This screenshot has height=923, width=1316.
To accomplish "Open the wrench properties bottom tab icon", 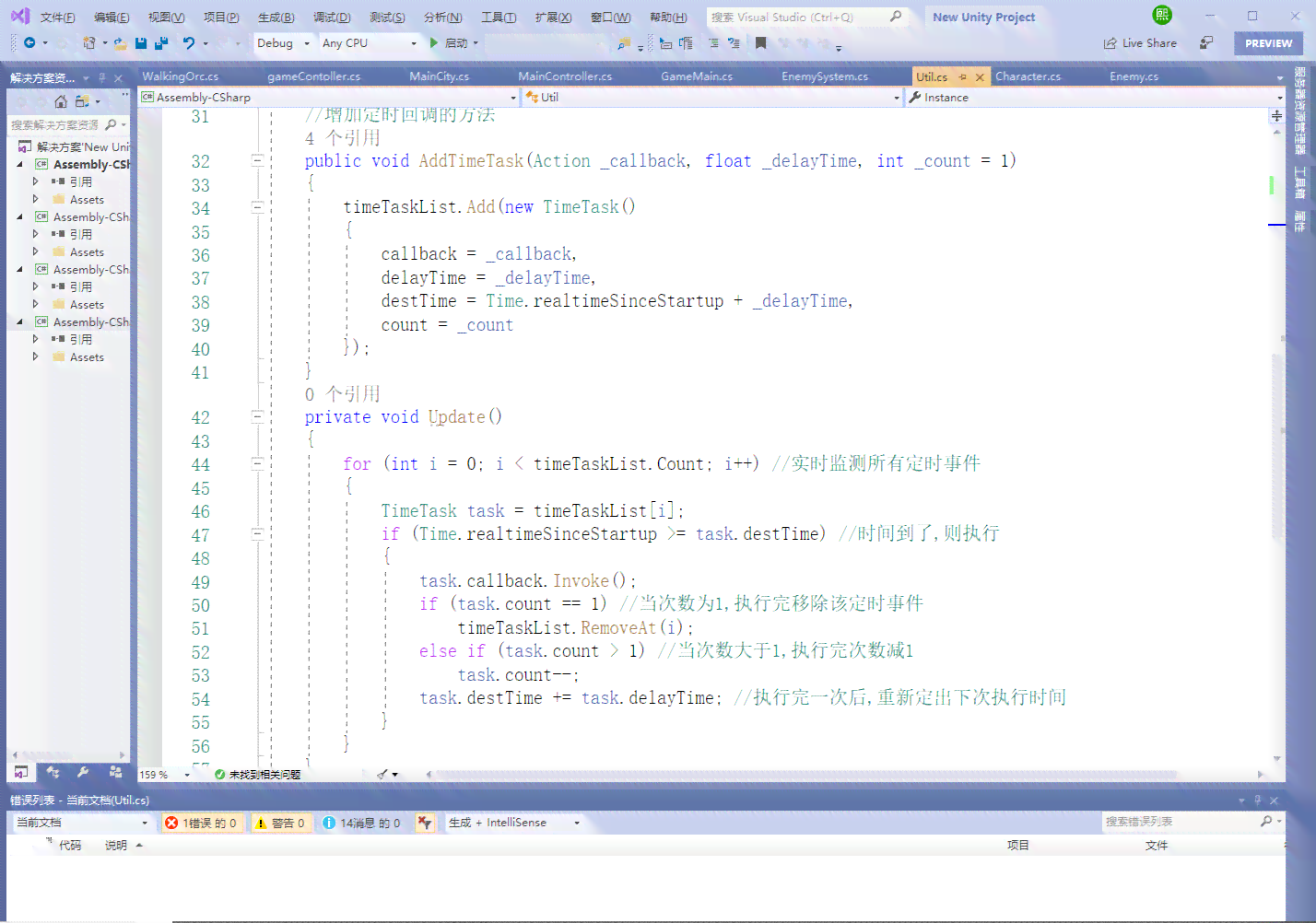I will coord(83,772).
